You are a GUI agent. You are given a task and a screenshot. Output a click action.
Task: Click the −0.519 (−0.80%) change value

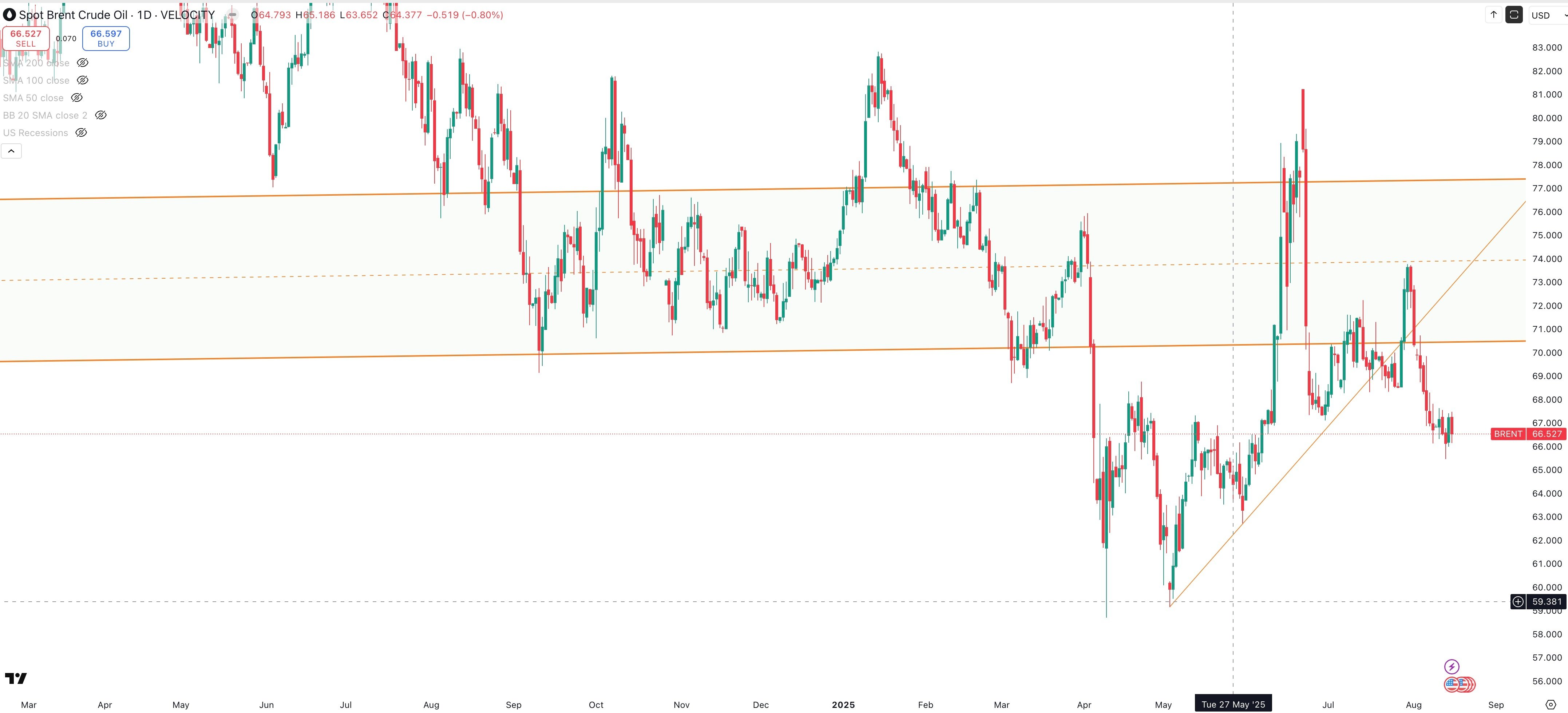464,15
